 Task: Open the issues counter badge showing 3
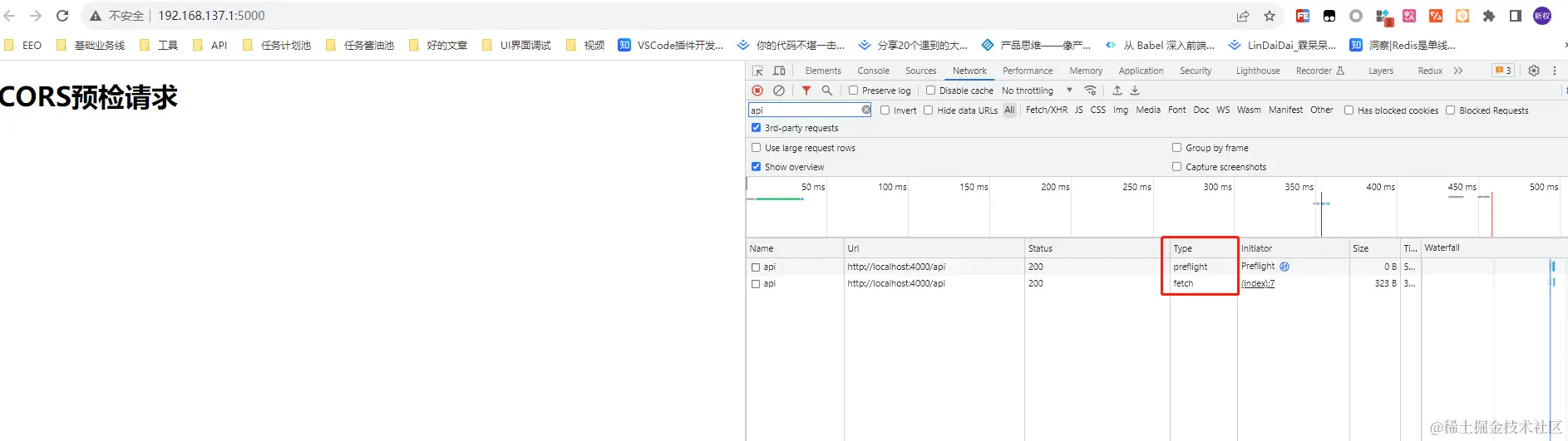point(1503,71)
